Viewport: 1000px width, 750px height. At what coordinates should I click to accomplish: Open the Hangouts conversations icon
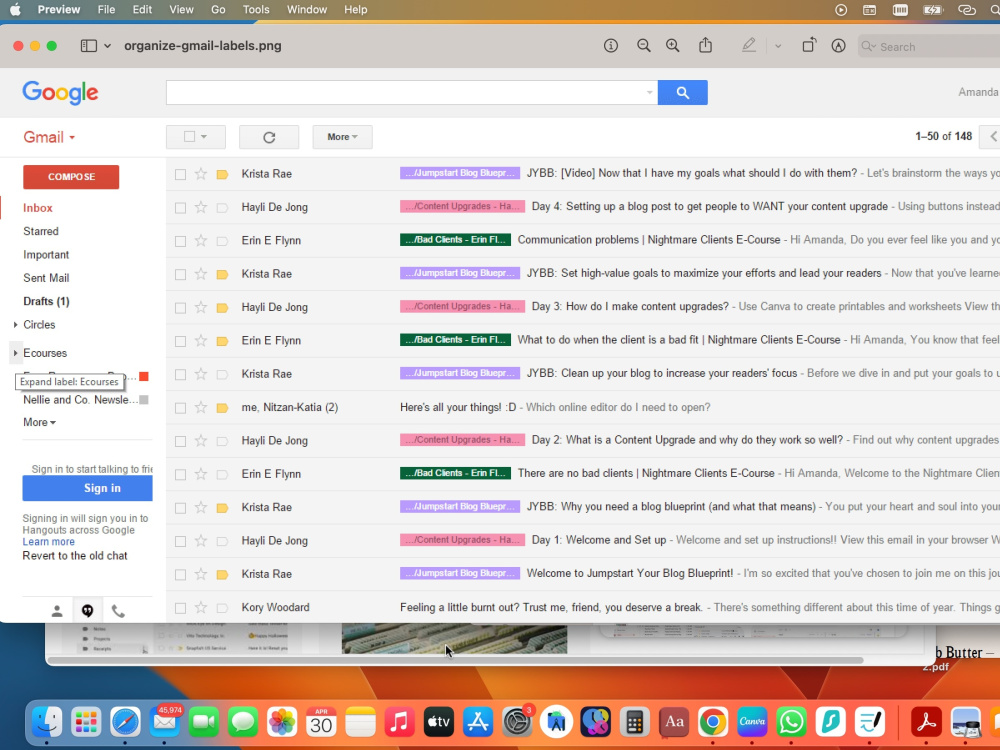pyautogui.click(x=87, y=611)
